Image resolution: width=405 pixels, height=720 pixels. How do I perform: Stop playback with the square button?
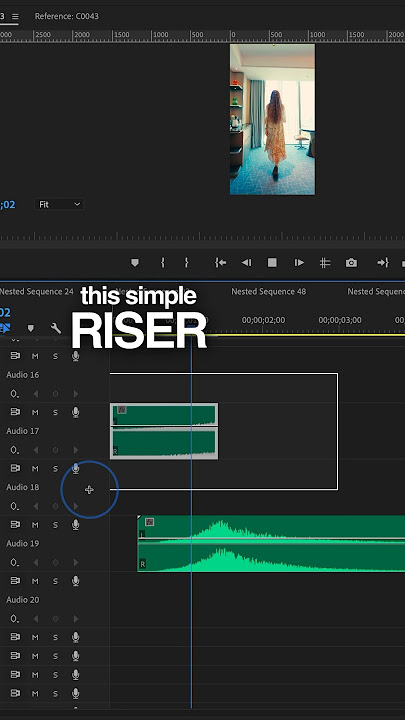coord(272,263)
